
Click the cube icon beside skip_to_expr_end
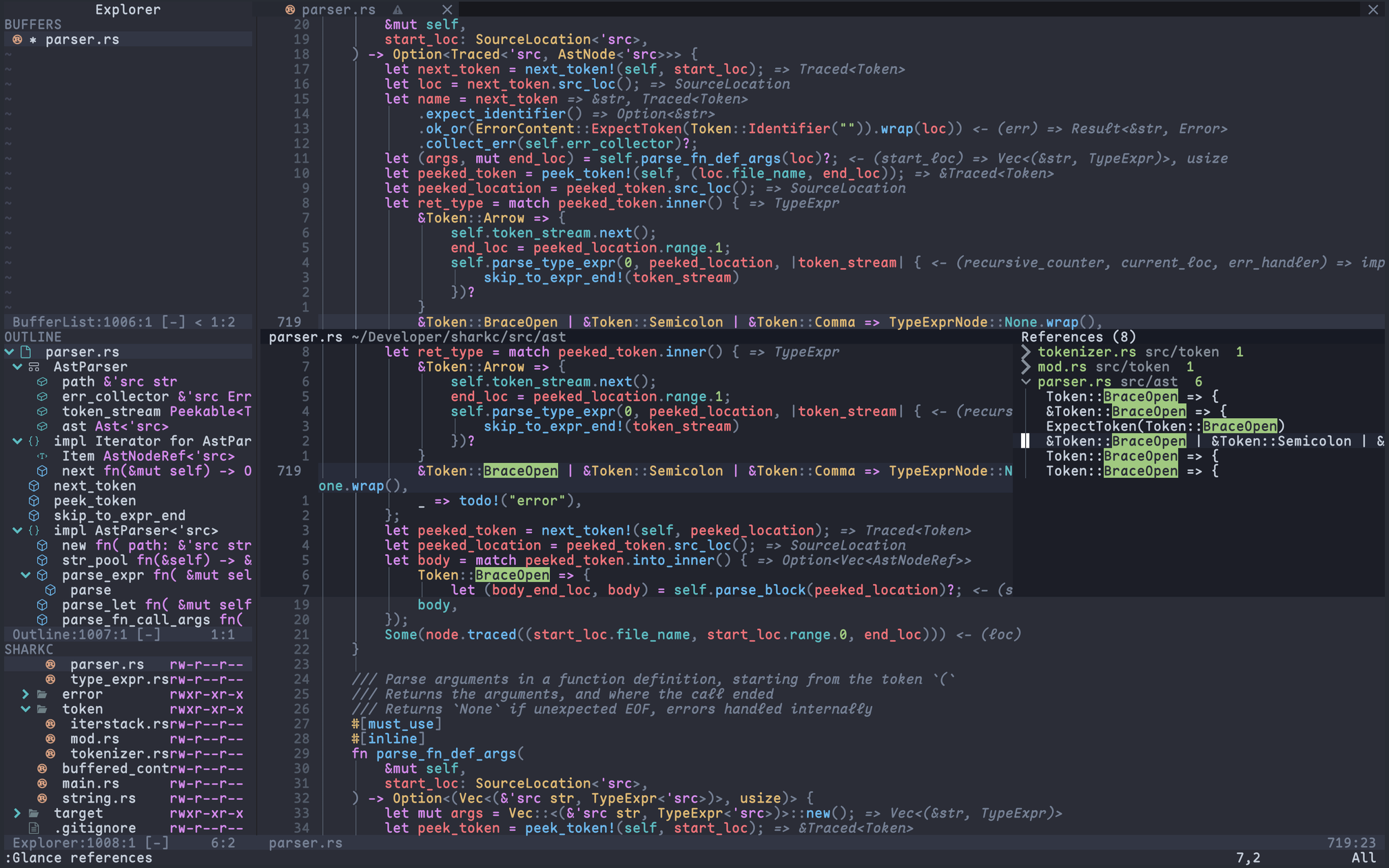click(34, 516)
